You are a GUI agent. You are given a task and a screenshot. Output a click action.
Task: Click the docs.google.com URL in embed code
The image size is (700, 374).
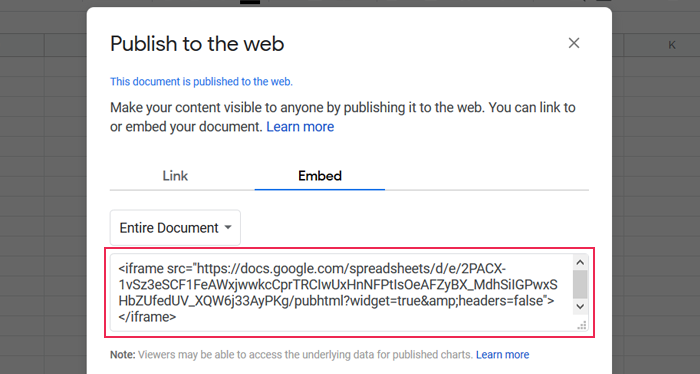(351, 269)
